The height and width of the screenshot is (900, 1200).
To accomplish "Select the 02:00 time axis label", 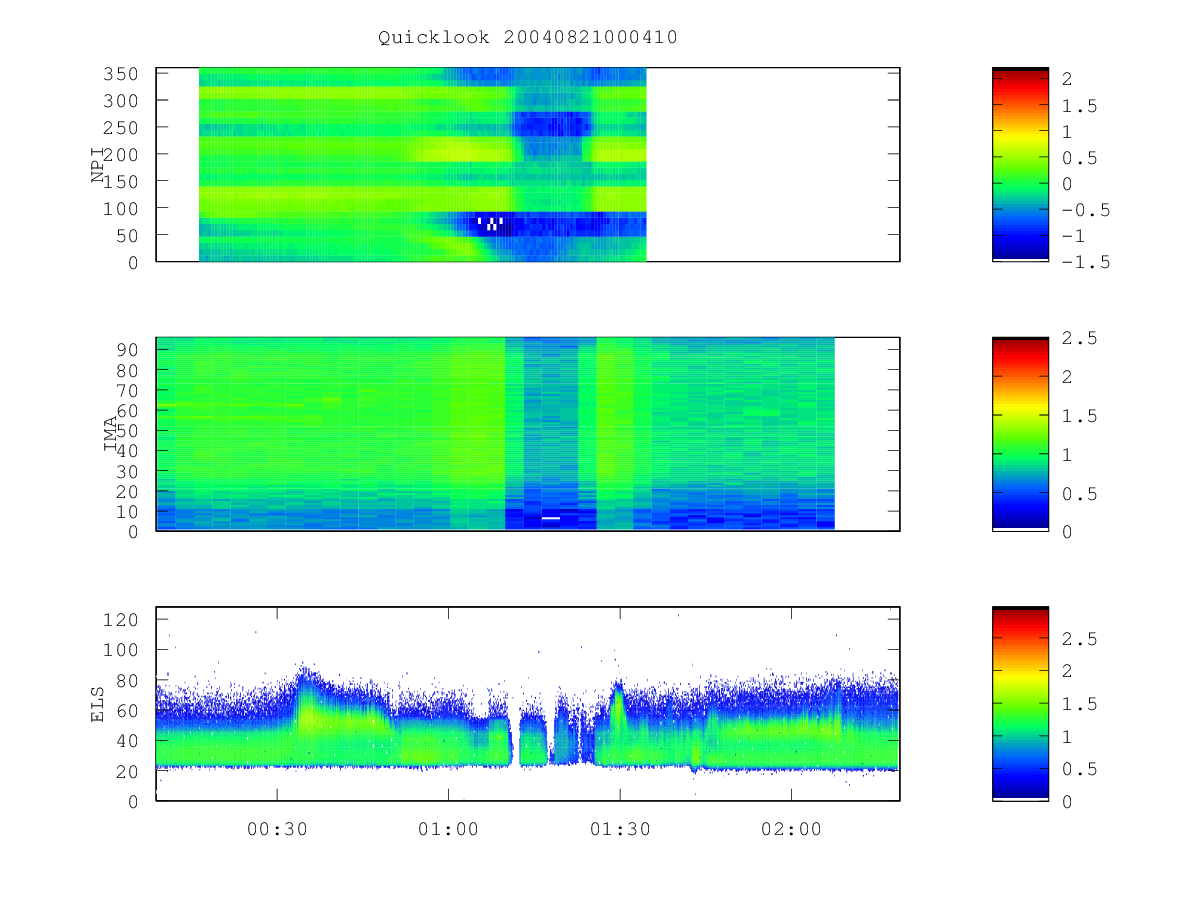I will pyautogui.click(x=792, y=829).
